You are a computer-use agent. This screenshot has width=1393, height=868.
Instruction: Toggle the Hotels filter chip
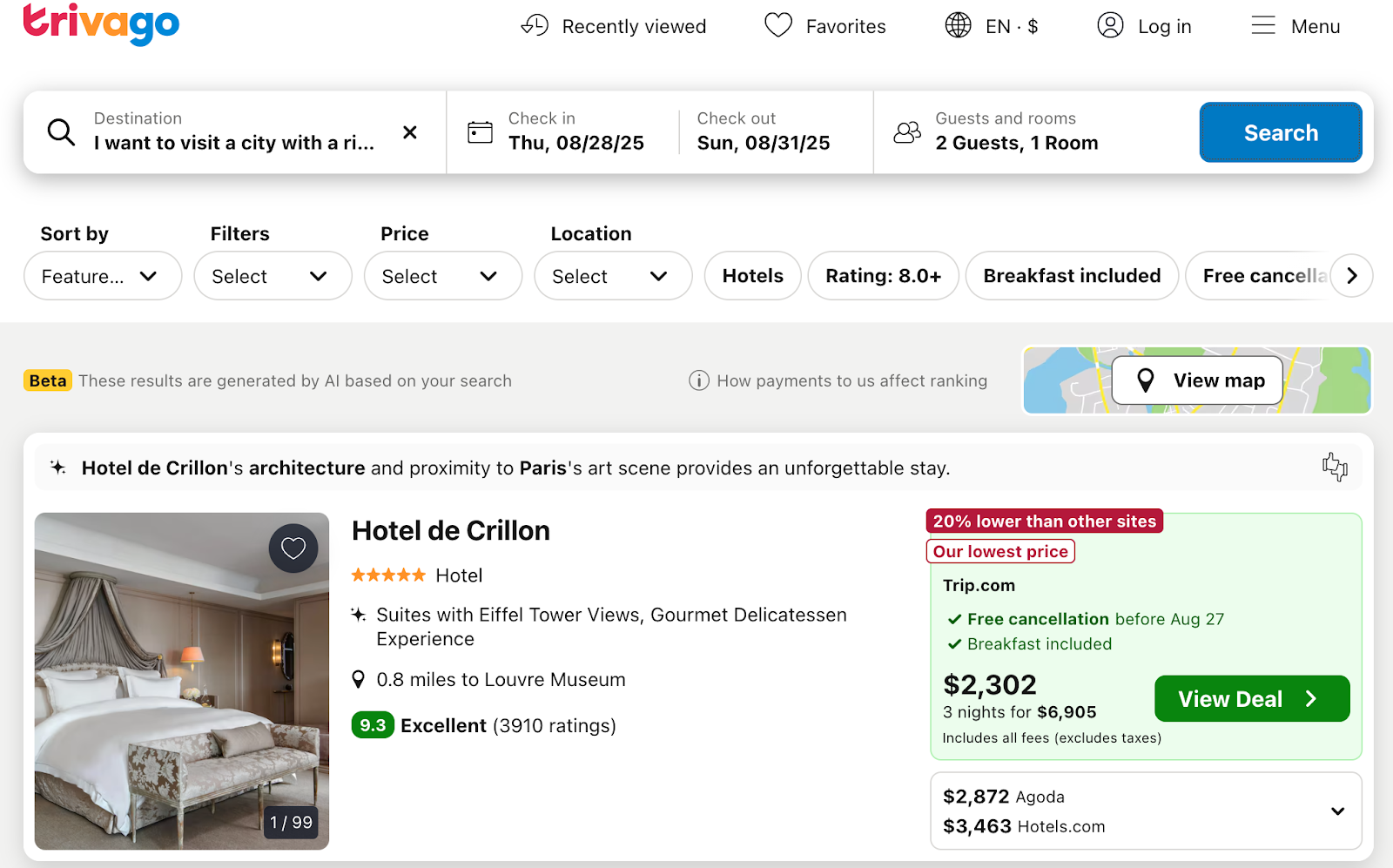pyautogui.click(x=753, y=276)
